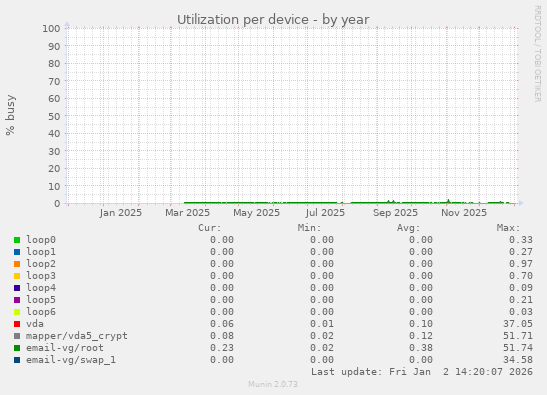
Task: Click the RRDTOOL / TOBI OETIKER side text
Action: pyautogui.click(x=538, y=53)
